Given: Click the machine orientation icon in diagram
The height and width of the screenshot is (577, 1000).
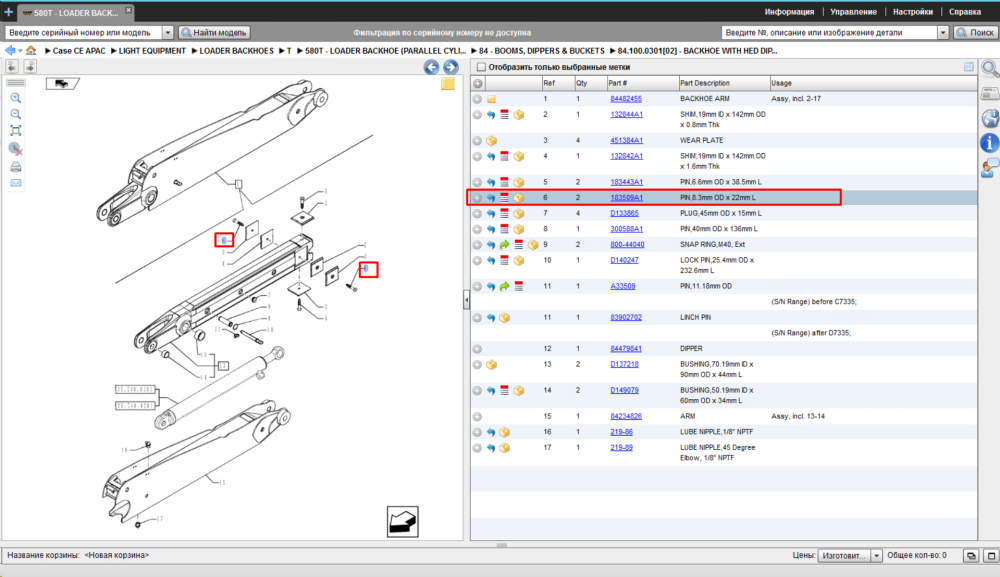Looking at the screenshot, I should pyautogui.click(x=62, y=84).
